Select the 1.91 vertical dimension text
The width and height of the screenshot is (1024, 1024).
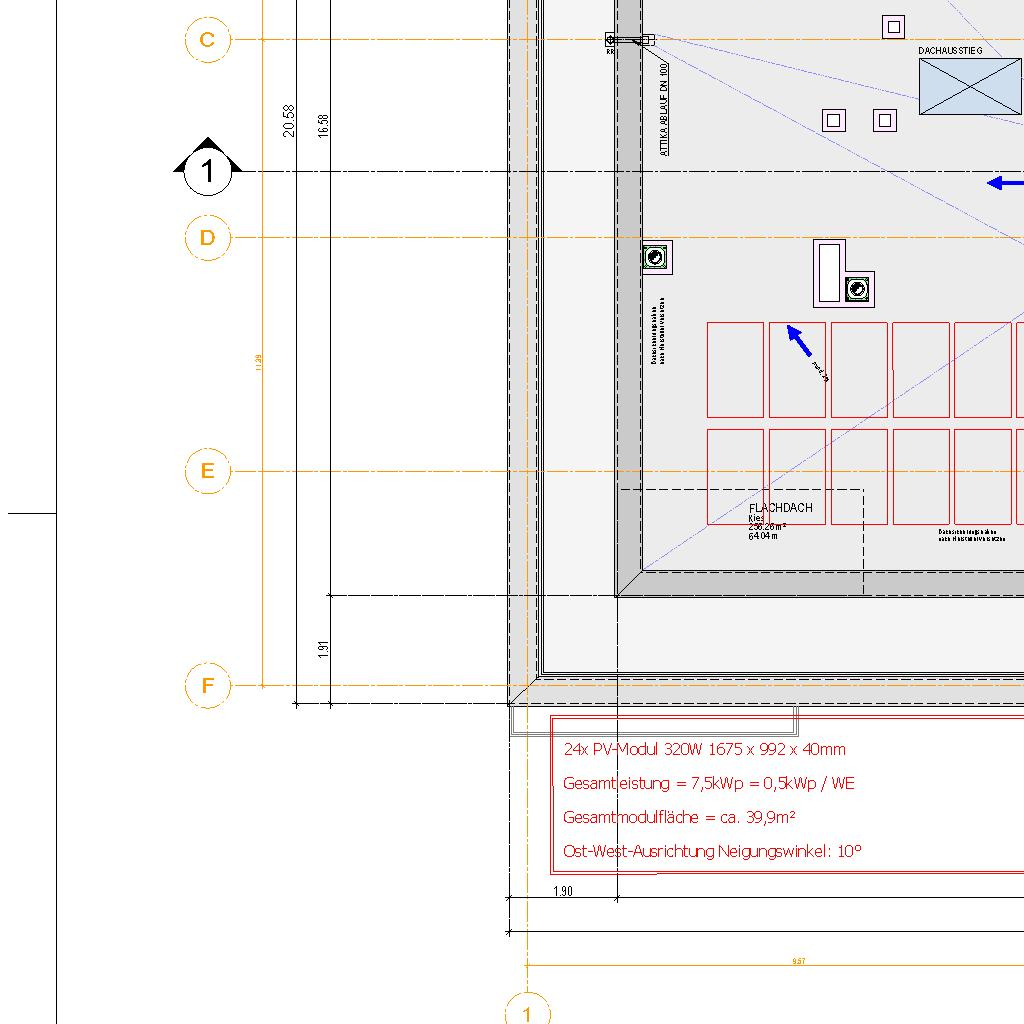(x=322, y=648)
